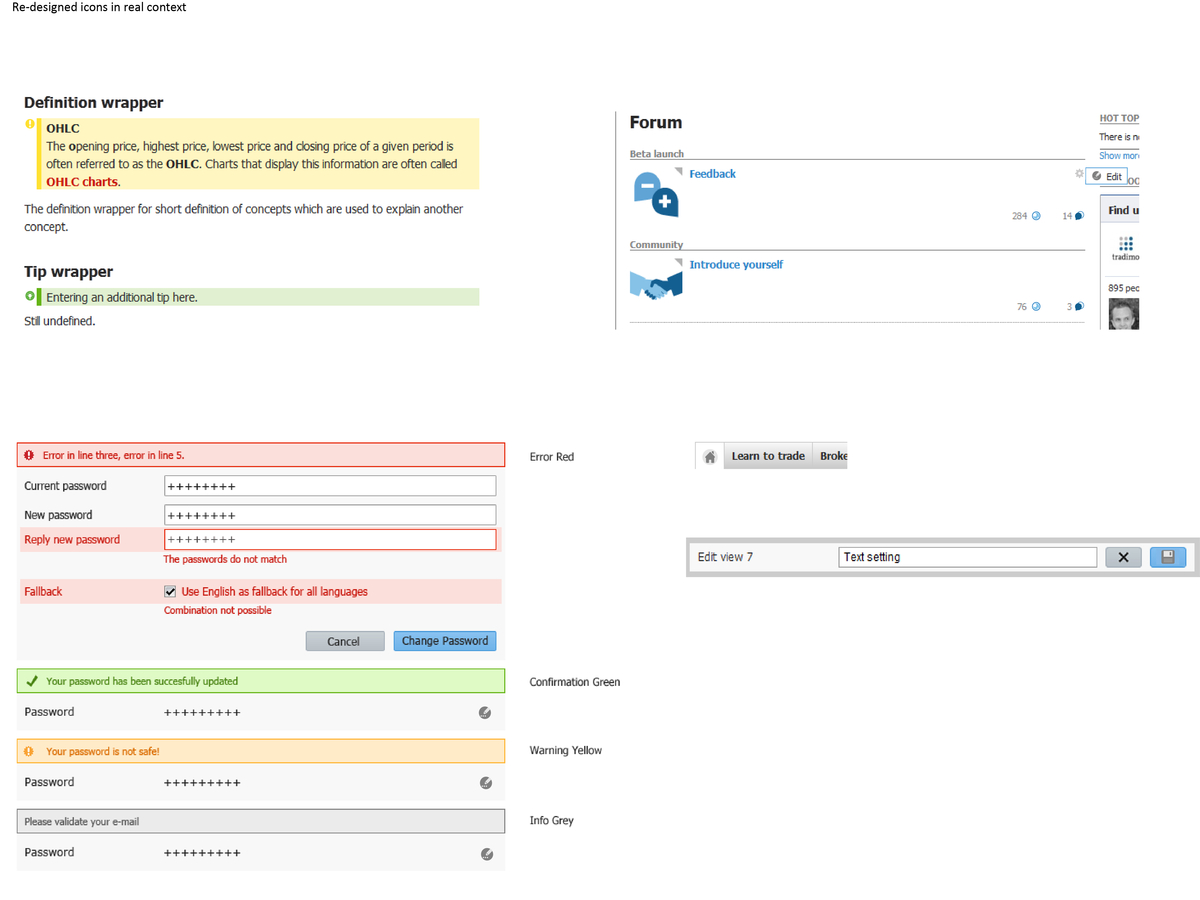The height and width of the screenshot is (900, 1200).
Task: Click the handshake icon for Introduce yourself
Action: click(656, 283)
